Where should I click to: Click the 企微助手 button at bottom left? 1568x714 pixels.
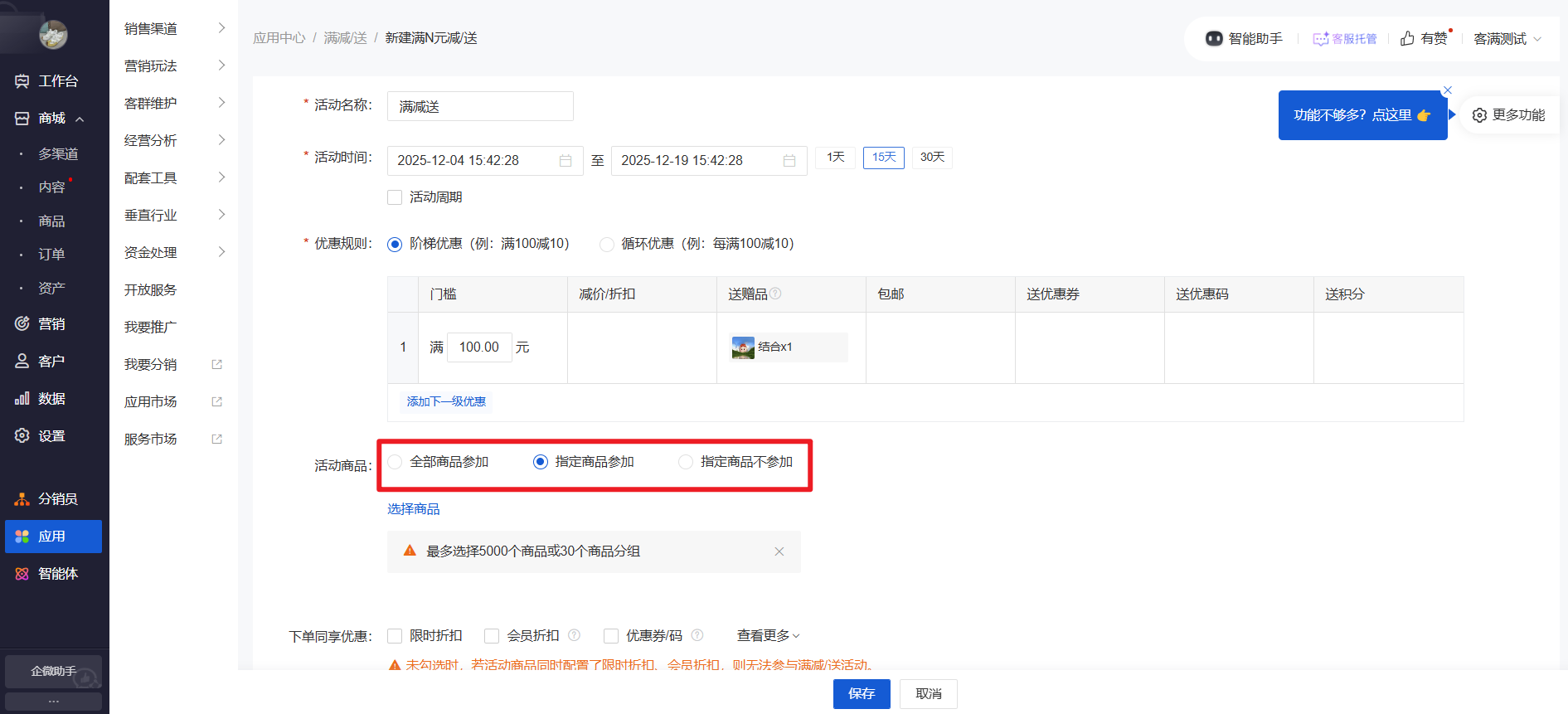coord(53,671)
